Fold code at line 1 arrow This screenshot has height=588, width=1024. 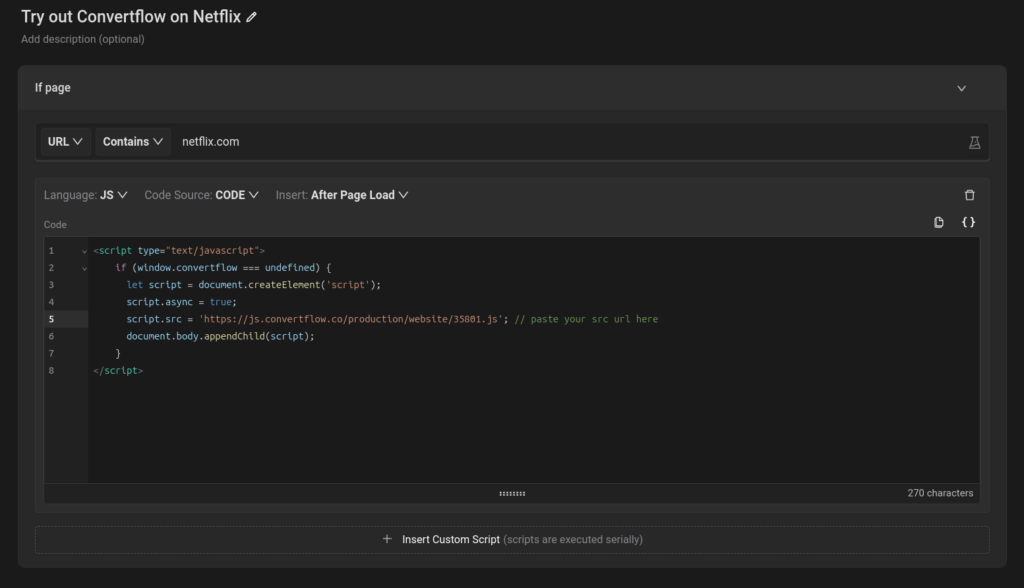click(84, 252)
